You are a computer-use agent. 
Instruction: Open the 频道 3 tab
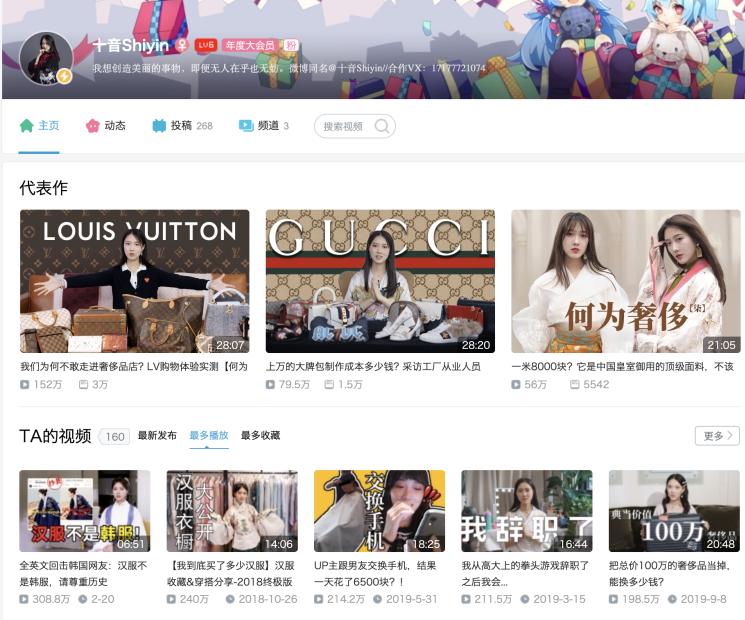[x=264, y=126]
